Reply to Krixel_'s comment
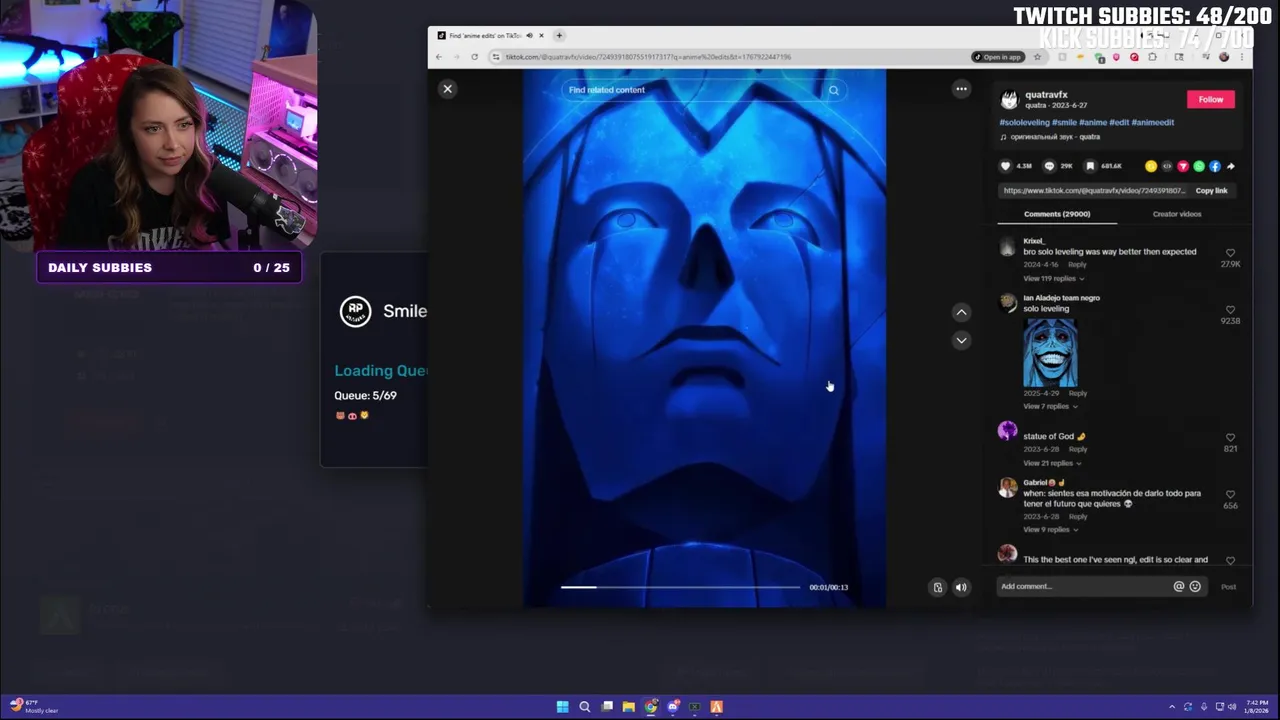This screenshot has height=720, width=1280. pyautogui.click(x=1077, y=264)
